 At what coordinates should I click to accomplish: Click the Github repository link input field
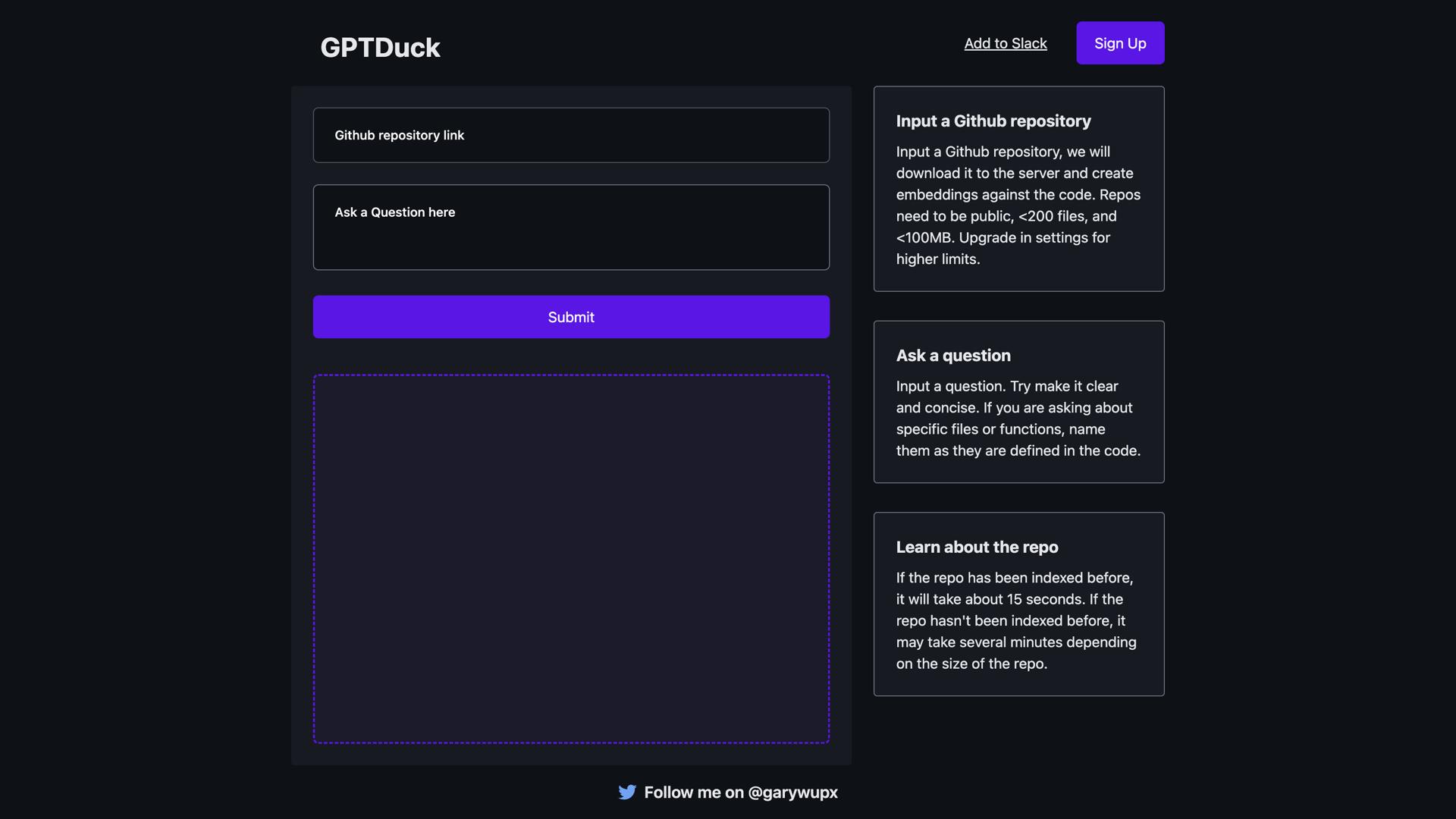tap(571, 135)
